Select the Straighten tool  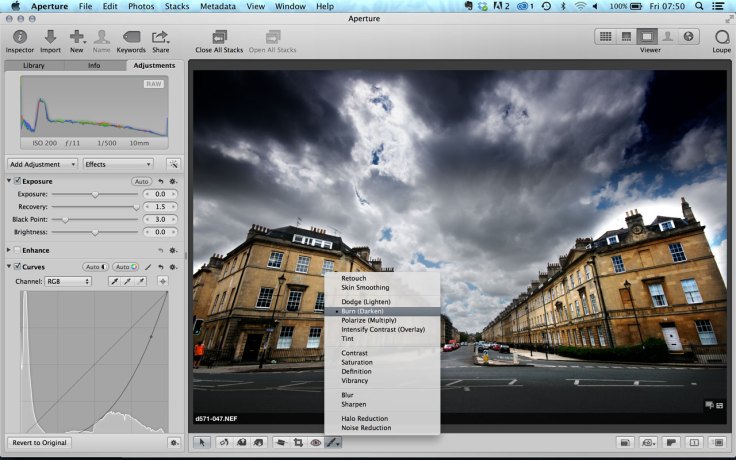[x=281, y=442]
